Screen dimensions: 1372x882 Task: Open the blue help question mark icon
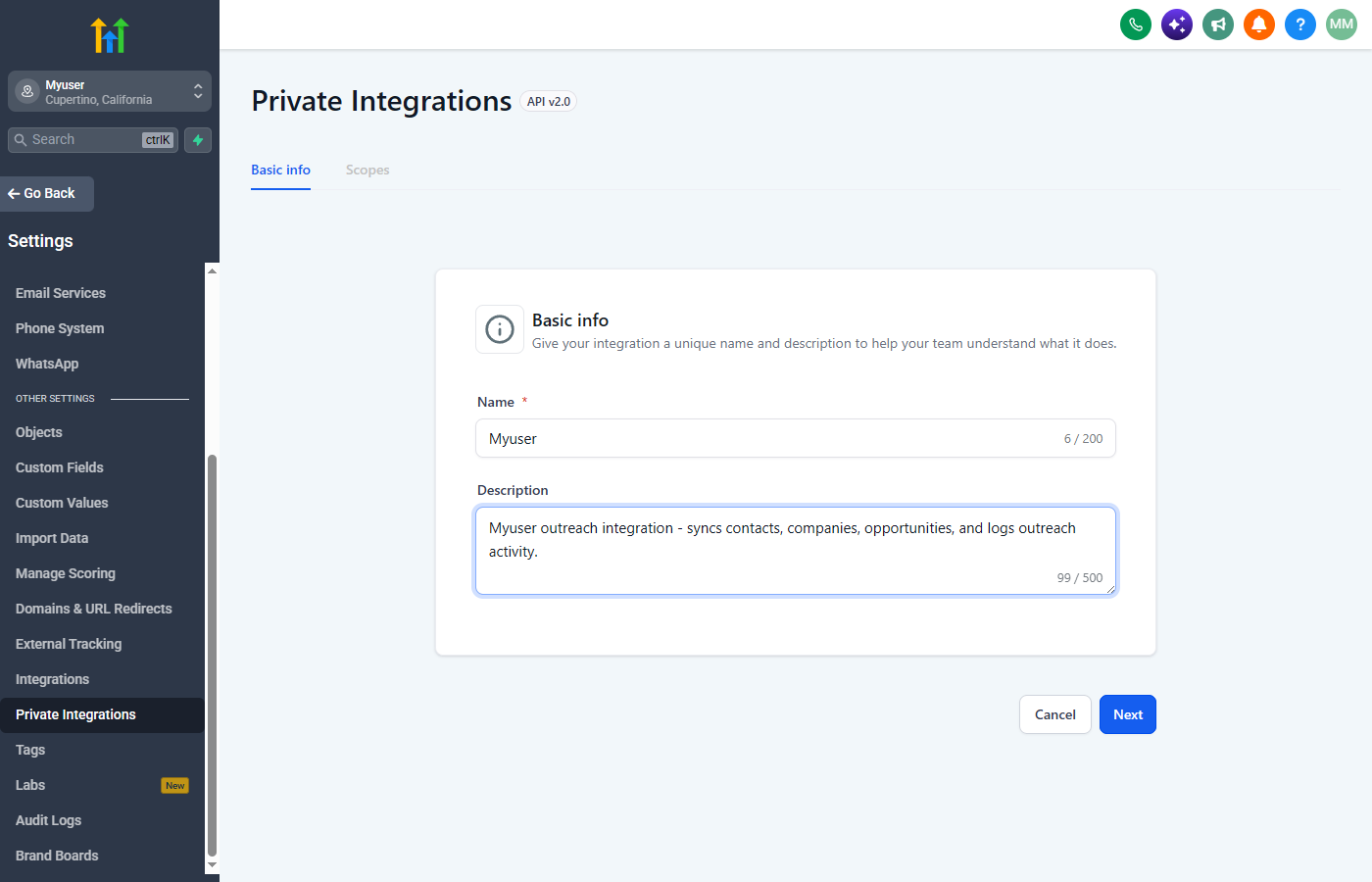1300,24
